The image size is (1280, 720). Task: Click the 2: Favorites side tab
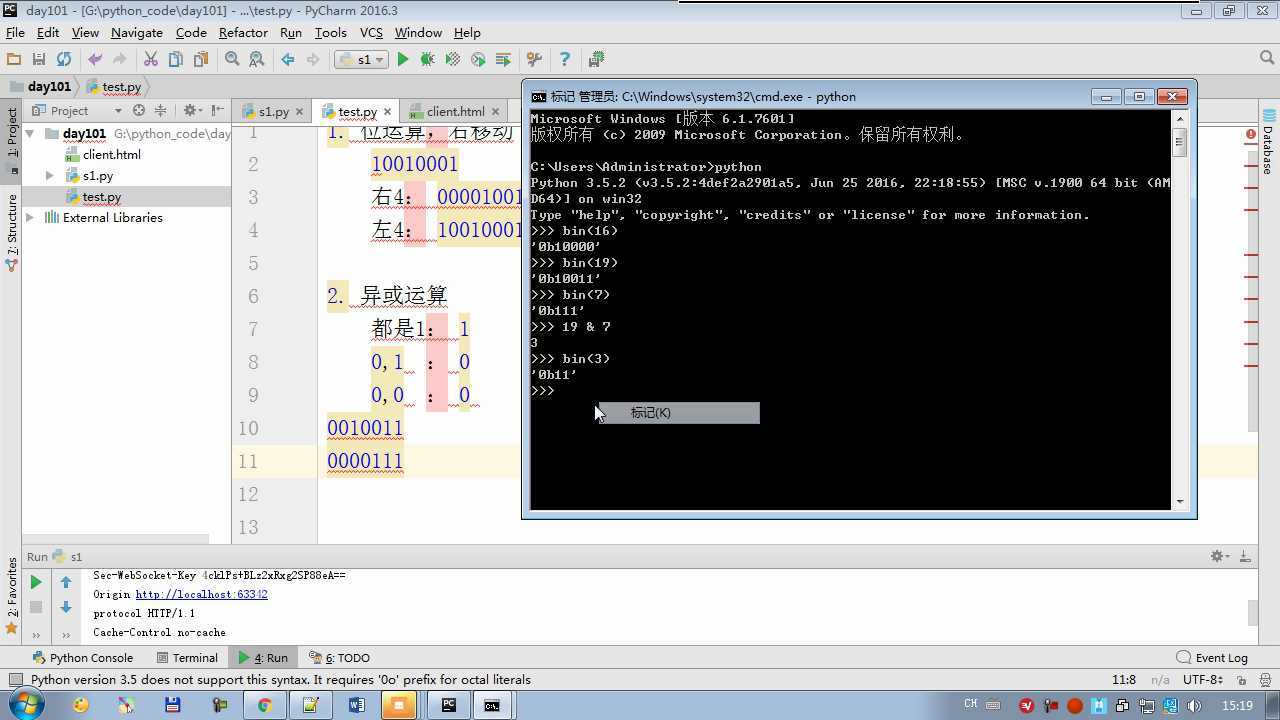click(x=11, y=595)
